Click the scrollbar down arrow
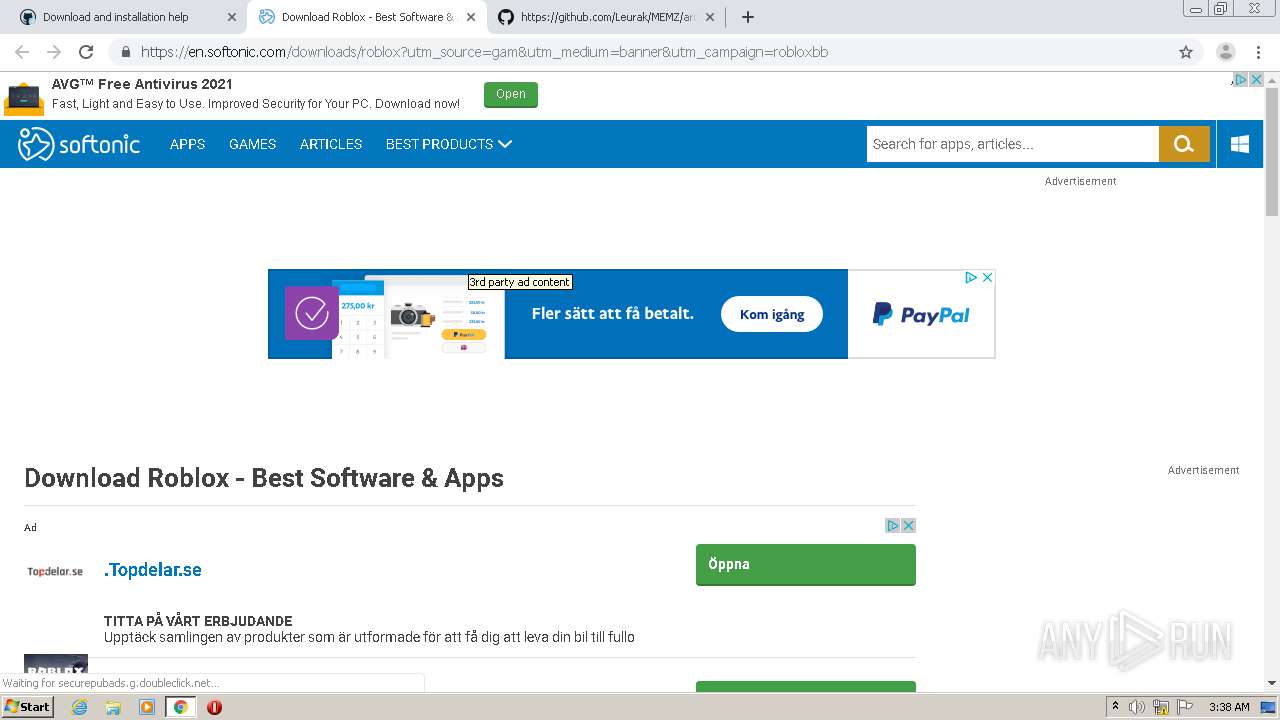The width and height of the screenshot is (1280, 720). point(1272,684)
